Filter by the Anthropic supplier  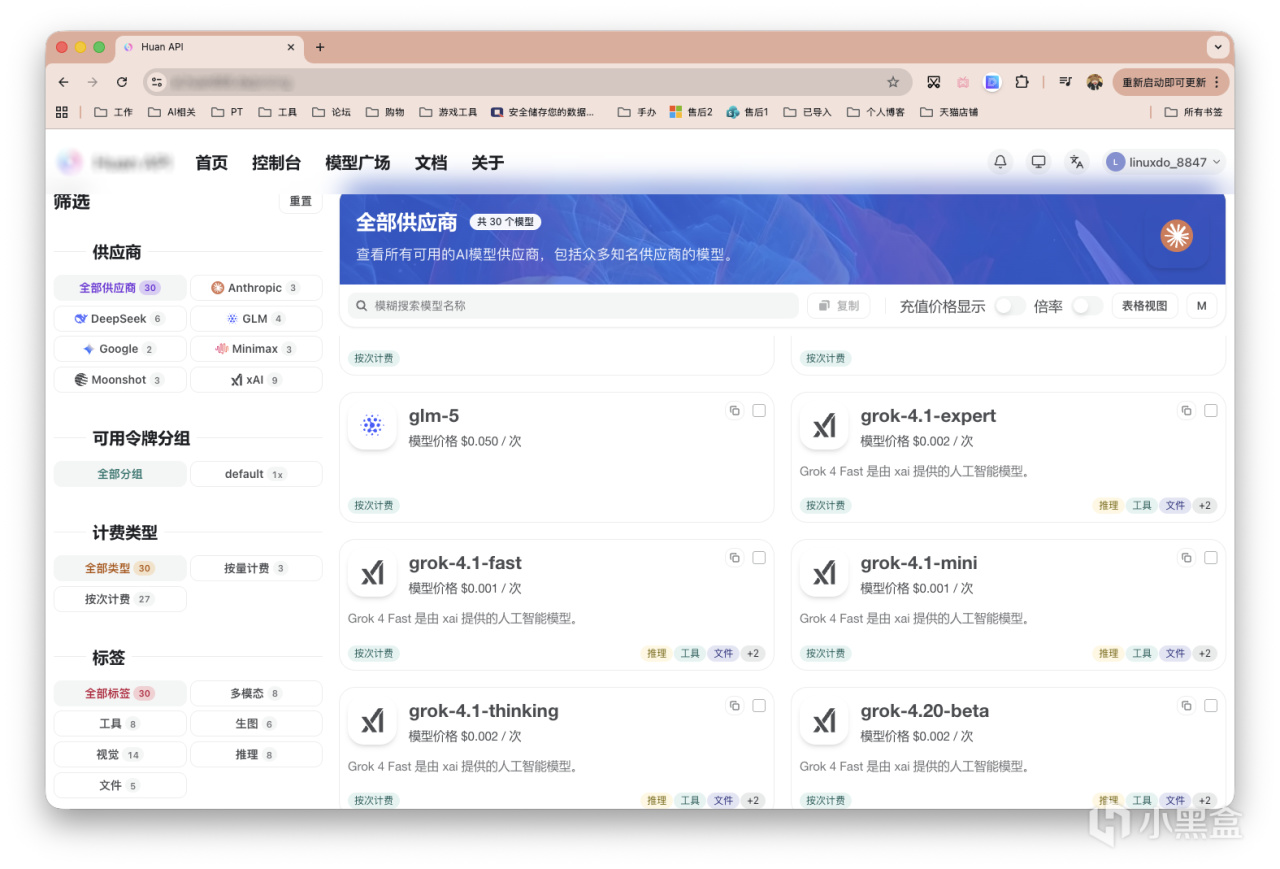[256, 288]
